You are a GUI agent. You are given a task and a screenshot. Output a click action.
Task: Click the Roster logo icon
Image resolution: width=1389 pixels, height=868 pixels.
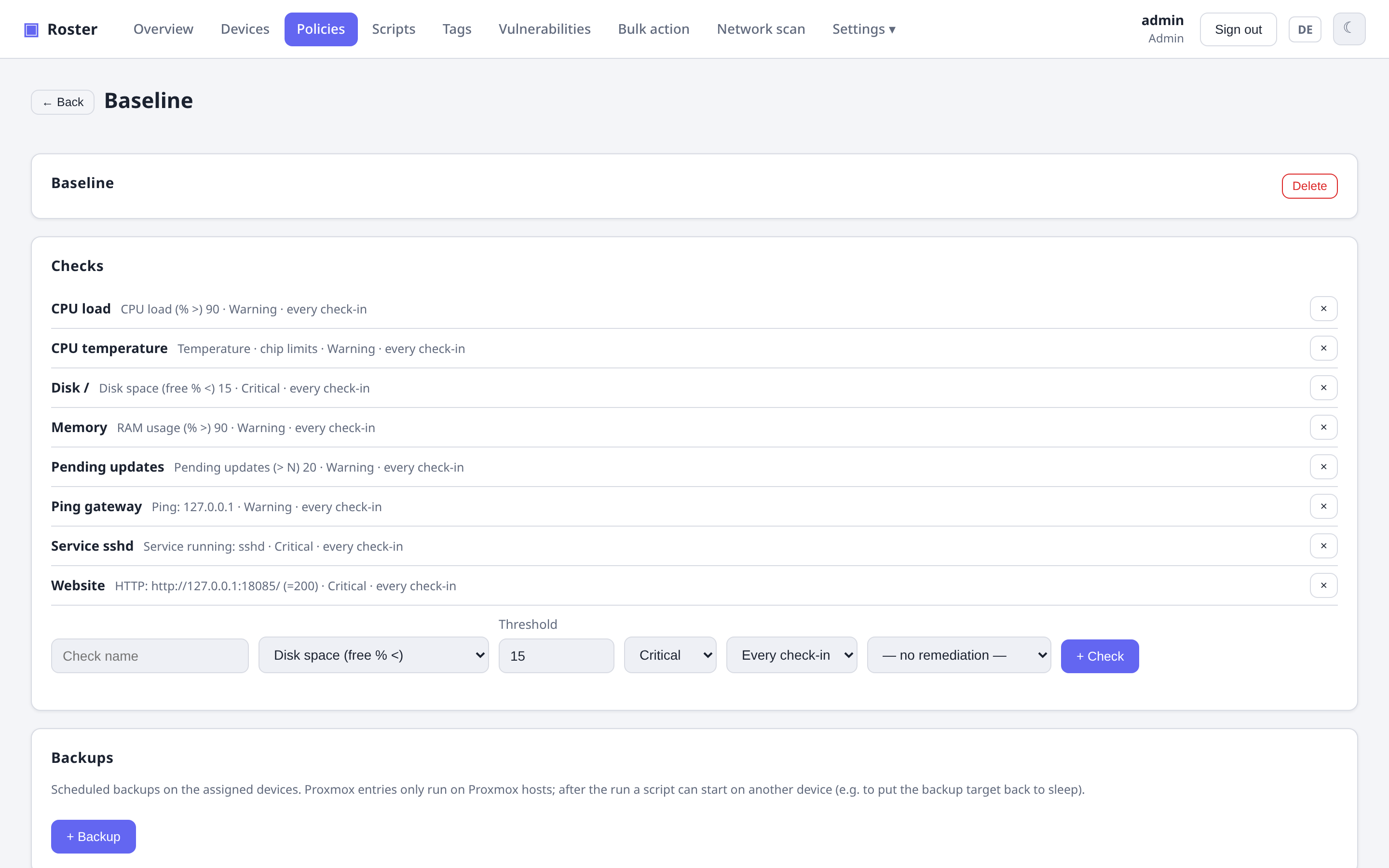tap(31, 30)
